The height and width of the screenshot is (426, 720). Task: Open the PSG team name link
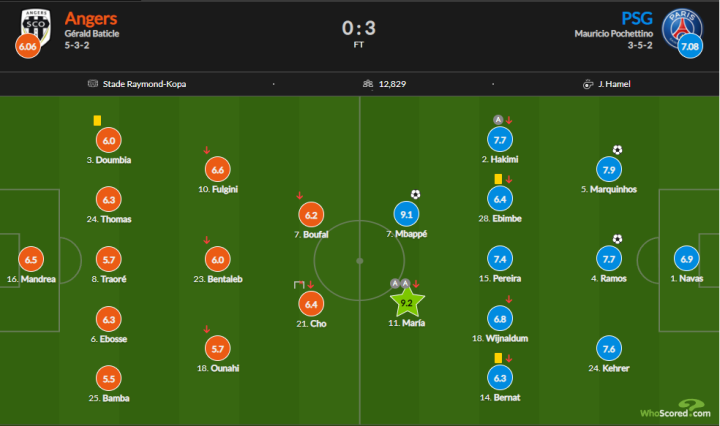coord(637,18)
